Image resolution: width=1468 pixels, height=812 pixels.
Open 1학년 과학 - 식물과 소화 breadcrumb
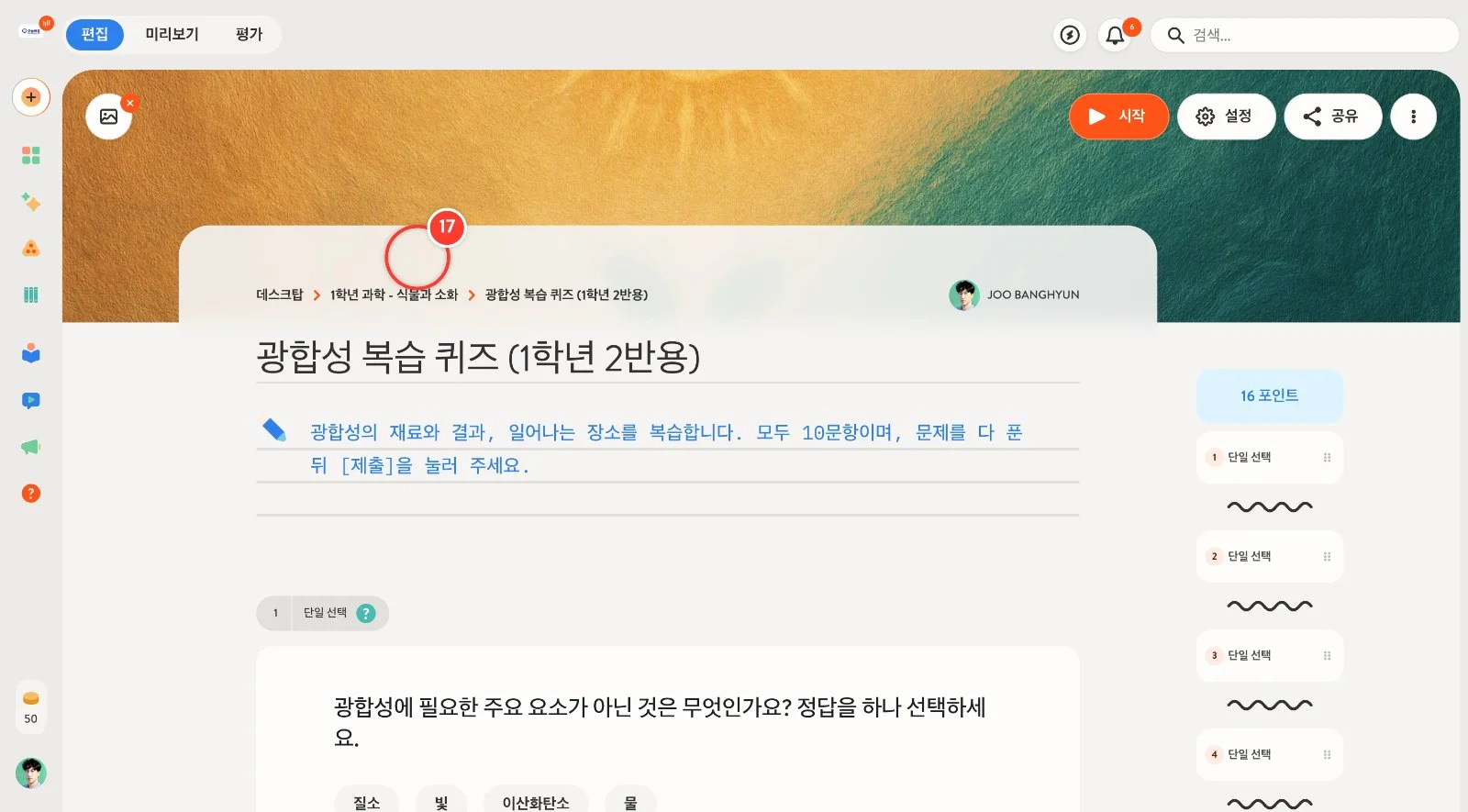pos(394,295)
